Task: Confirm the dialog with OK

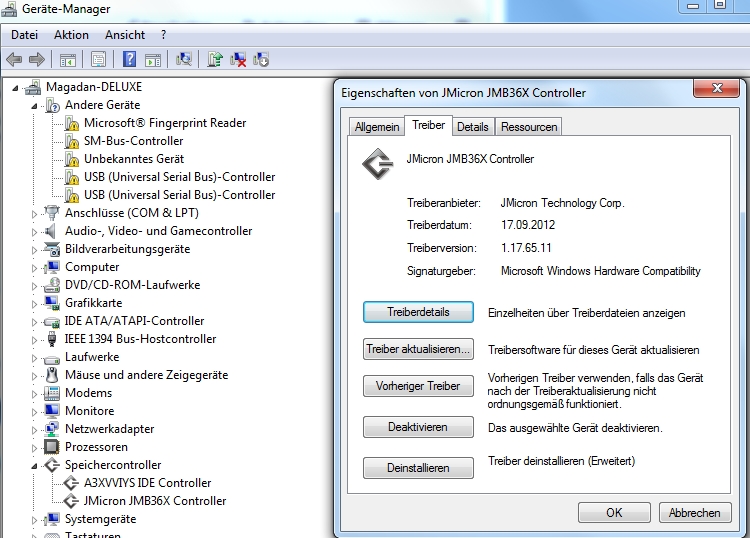Action: point(614,513)
